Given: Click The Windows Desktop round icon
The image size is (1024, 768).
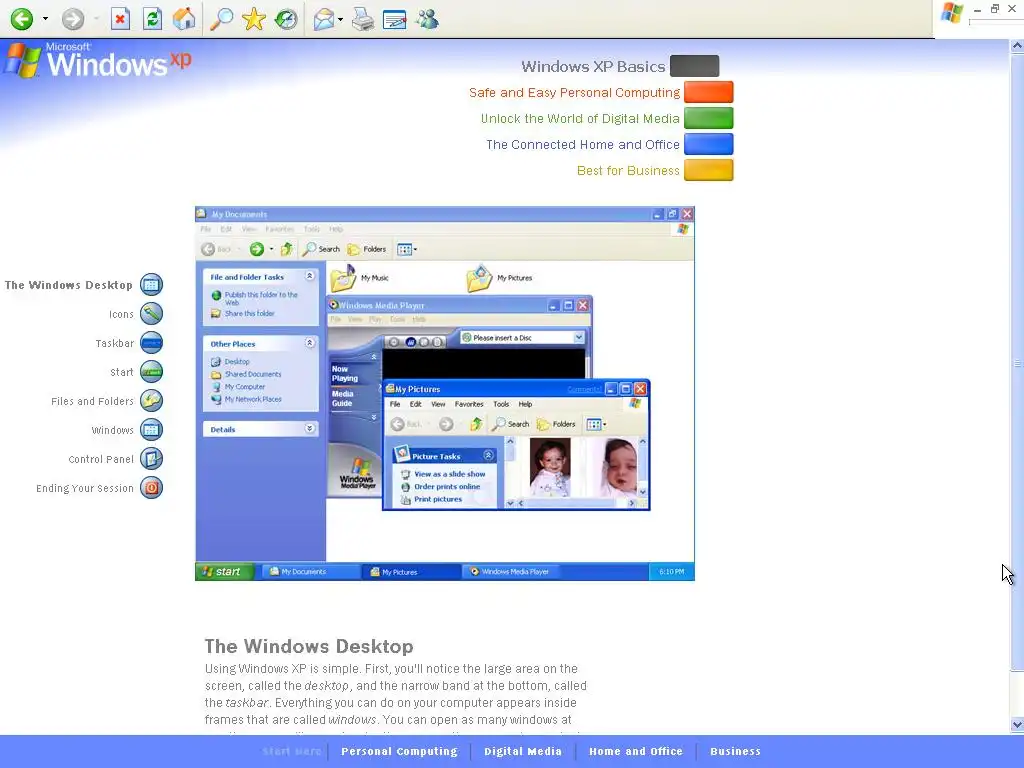Looking at the screenshot, I should point(152,285).
